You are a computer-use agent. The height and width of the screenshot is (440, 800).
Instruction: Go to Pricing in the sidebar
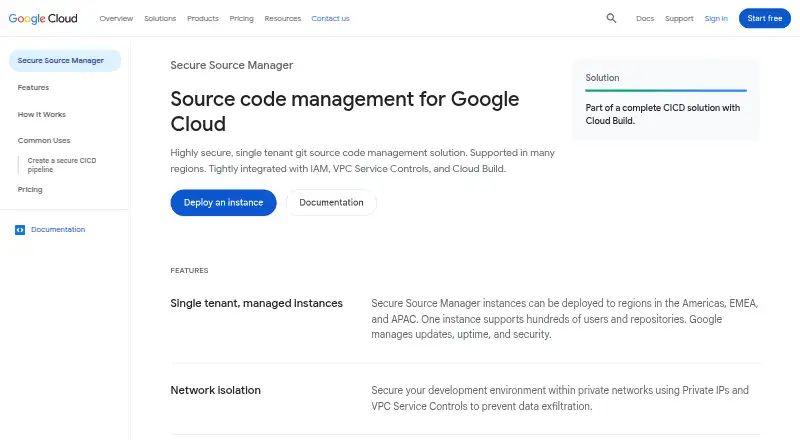(x=30, y=189)
